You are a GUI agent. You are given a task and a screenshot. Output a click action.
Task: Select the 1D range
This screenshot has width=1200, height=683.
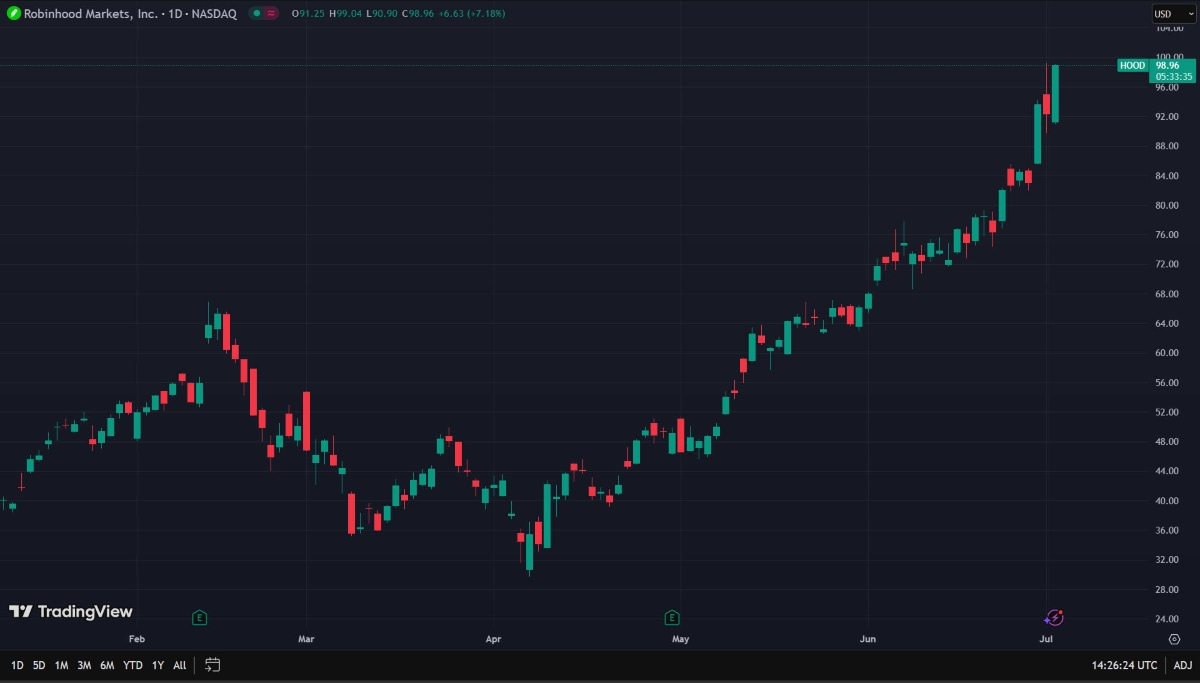pyautogui.click(x=17, y=665)
